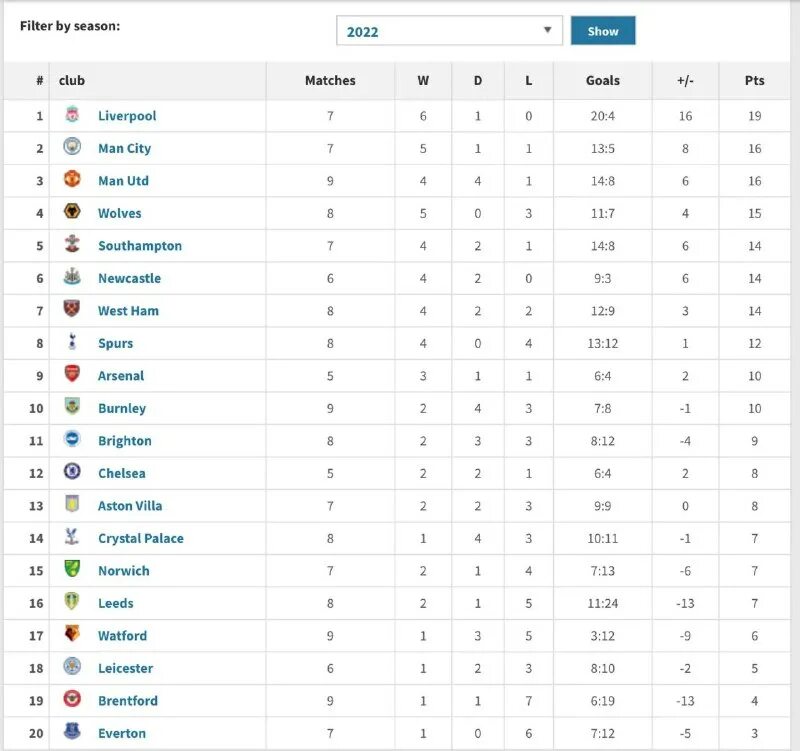Click the Arsenal club crest icon
800x751 pixels.
pyautogui.click(x=72, y=375)
